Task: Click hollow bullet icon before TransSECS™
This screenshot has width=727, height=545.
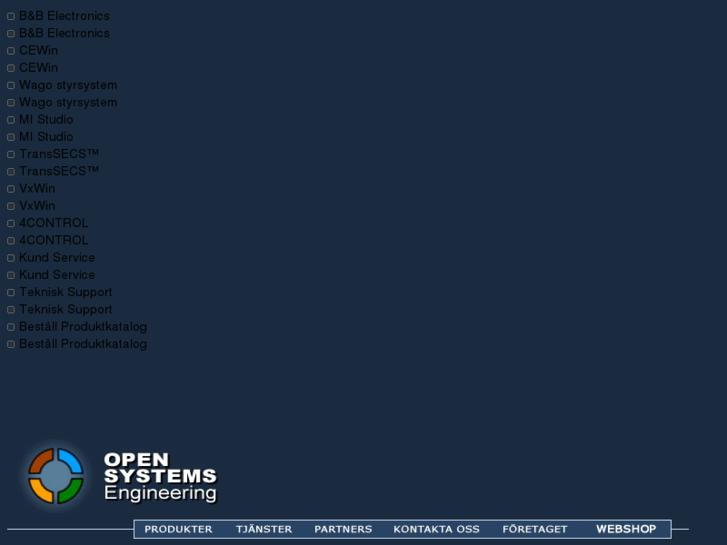Action: 11,154
